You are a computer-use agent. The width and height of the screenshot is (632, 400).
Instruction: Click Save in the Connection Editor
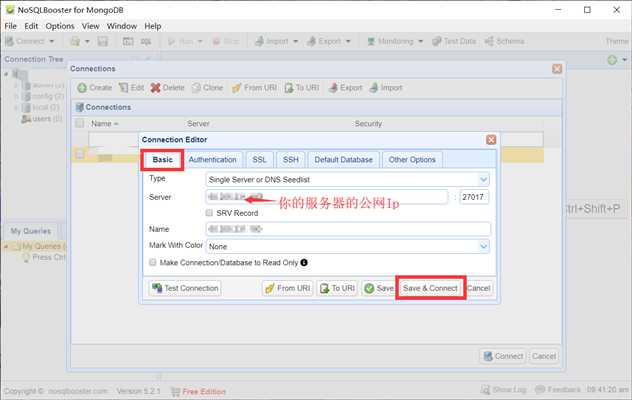pos(378,288)
